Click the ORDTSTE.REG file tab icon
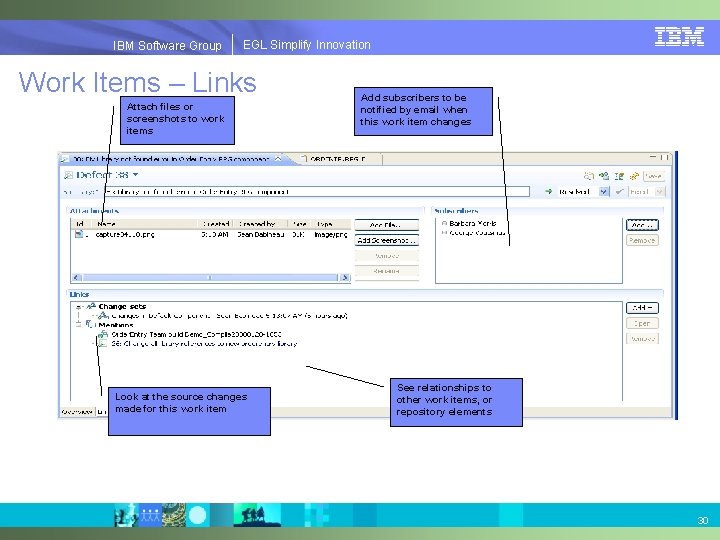720x540 pixels. point(304,159)
